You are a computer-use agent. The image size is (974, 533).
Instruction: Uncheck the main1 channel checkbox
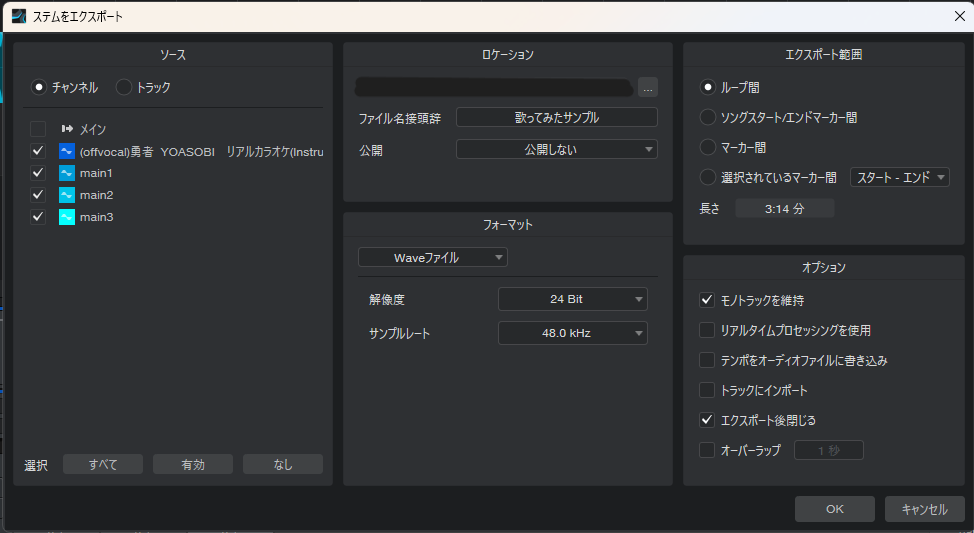click(38, 173)
